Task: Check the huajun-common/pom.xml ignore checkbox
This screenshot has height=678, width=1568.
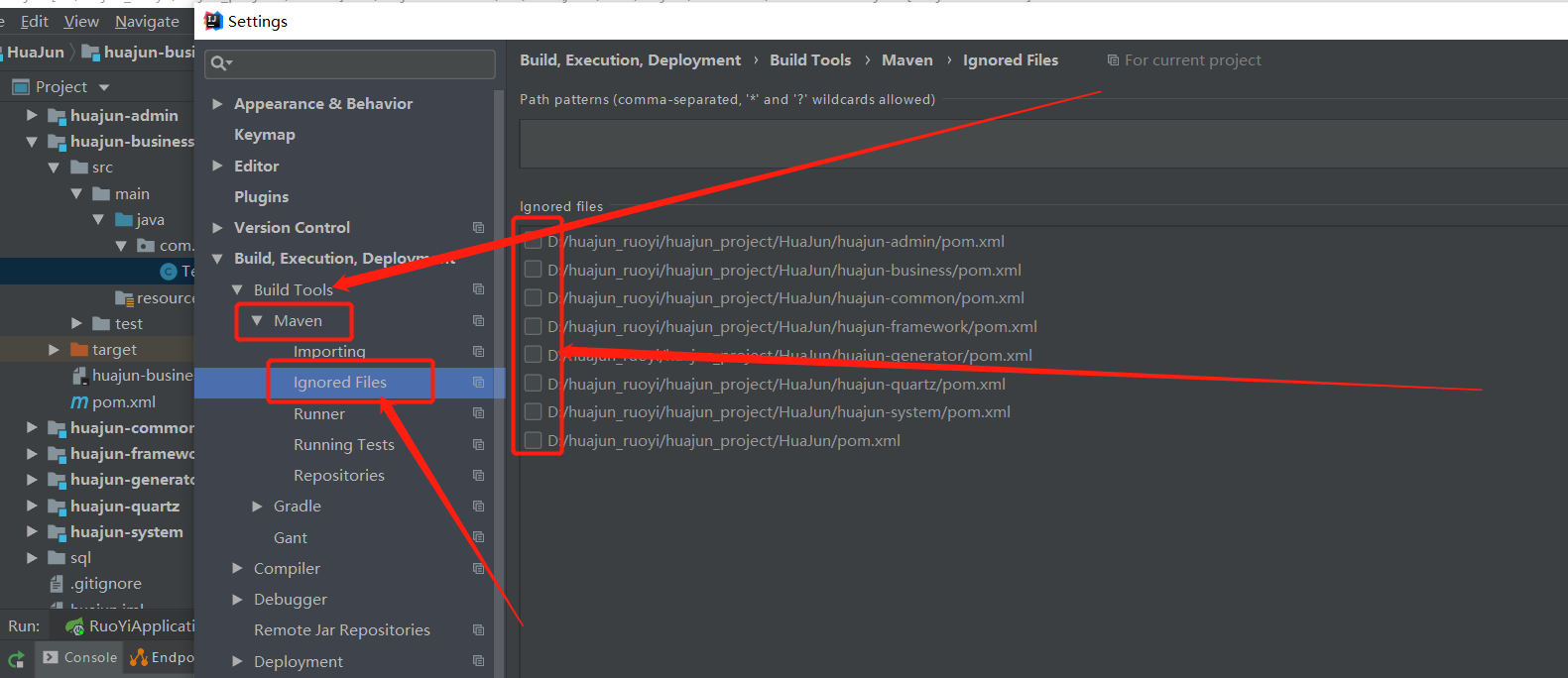Action: (x=533, y=297)
